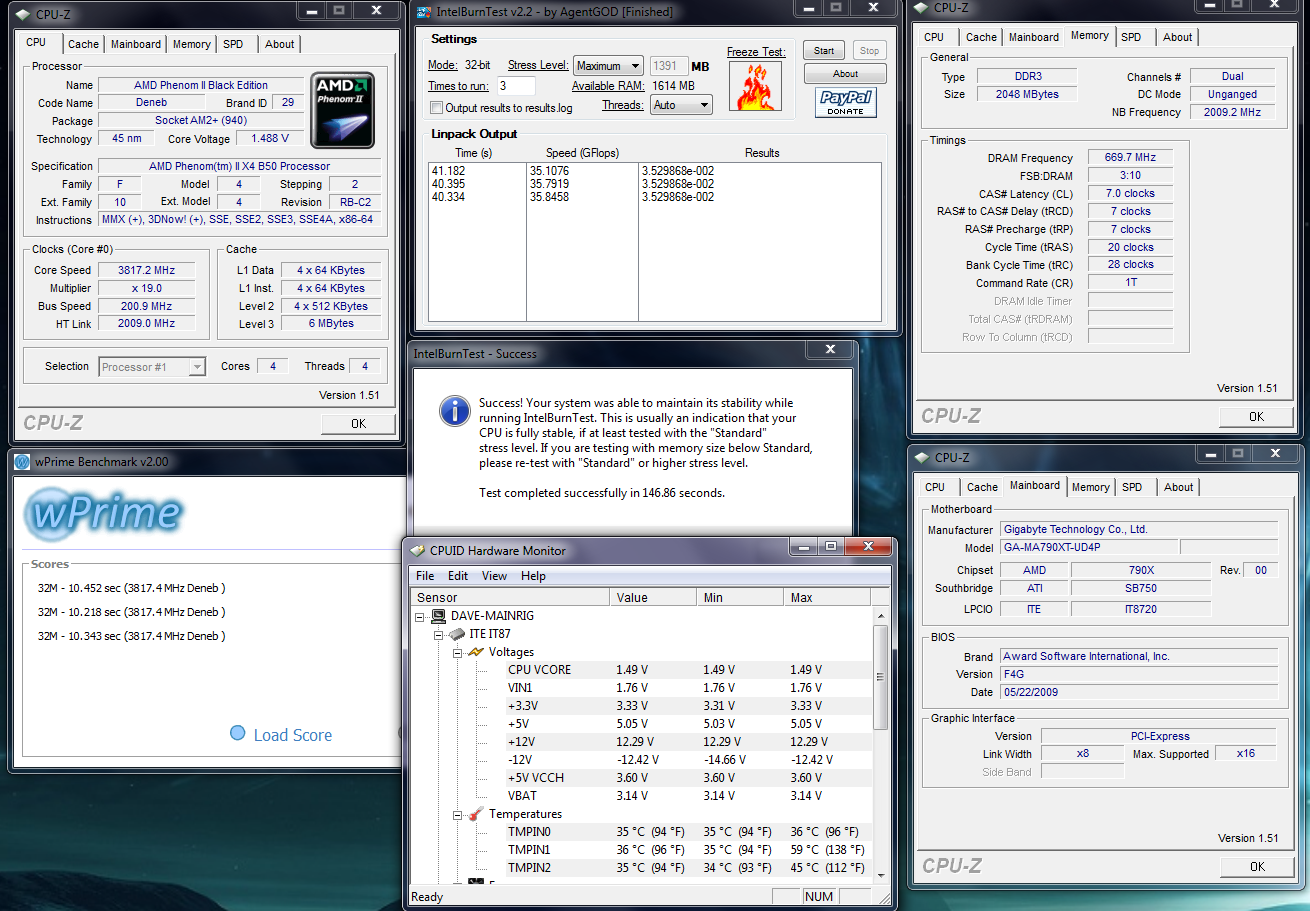Screen dimensions: 1310x911
Task: Click Load Score link in wPrime
Action: [292, 735]
